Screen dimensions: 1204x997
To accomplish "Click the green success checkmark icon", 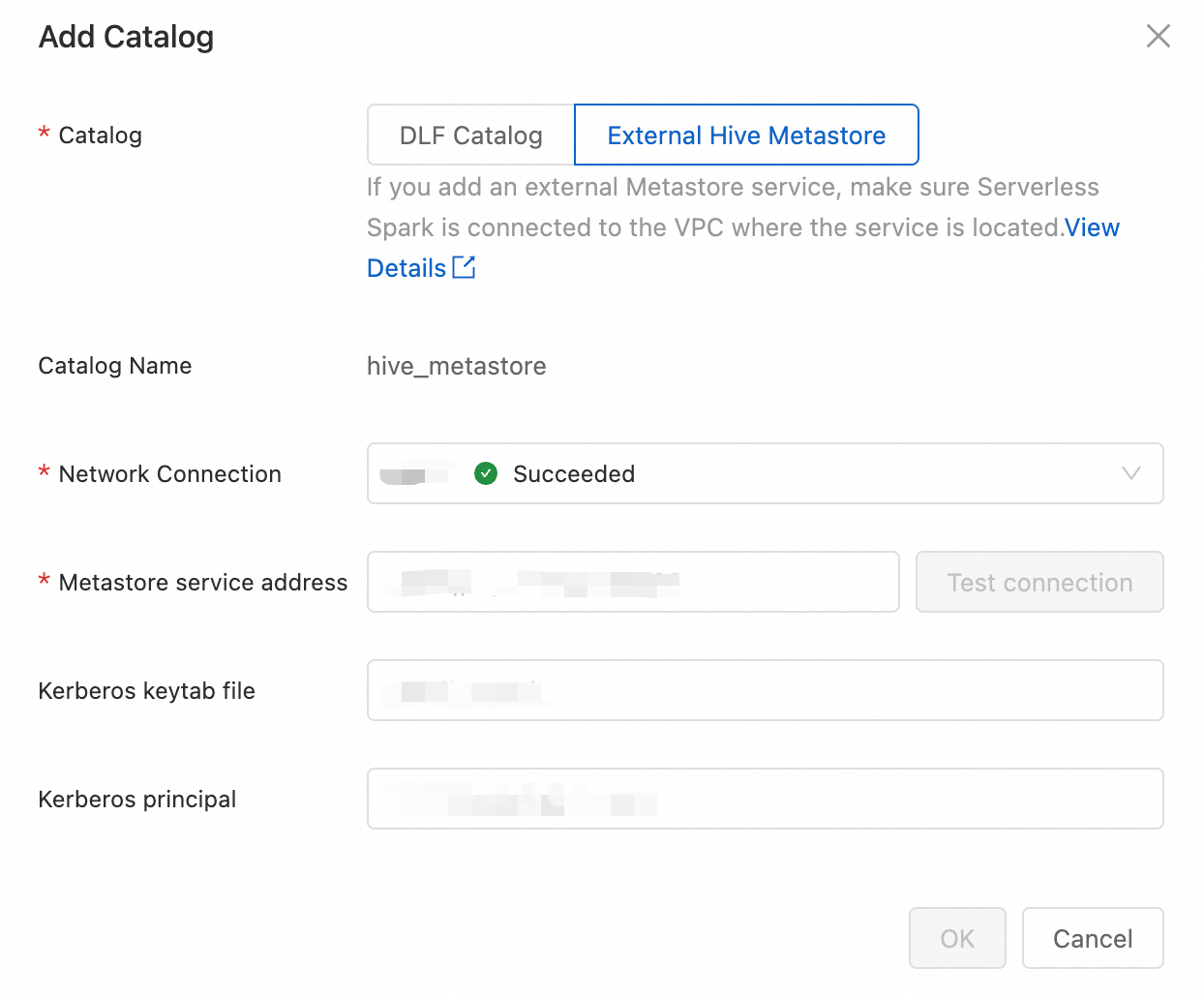I will click(486, 473).
